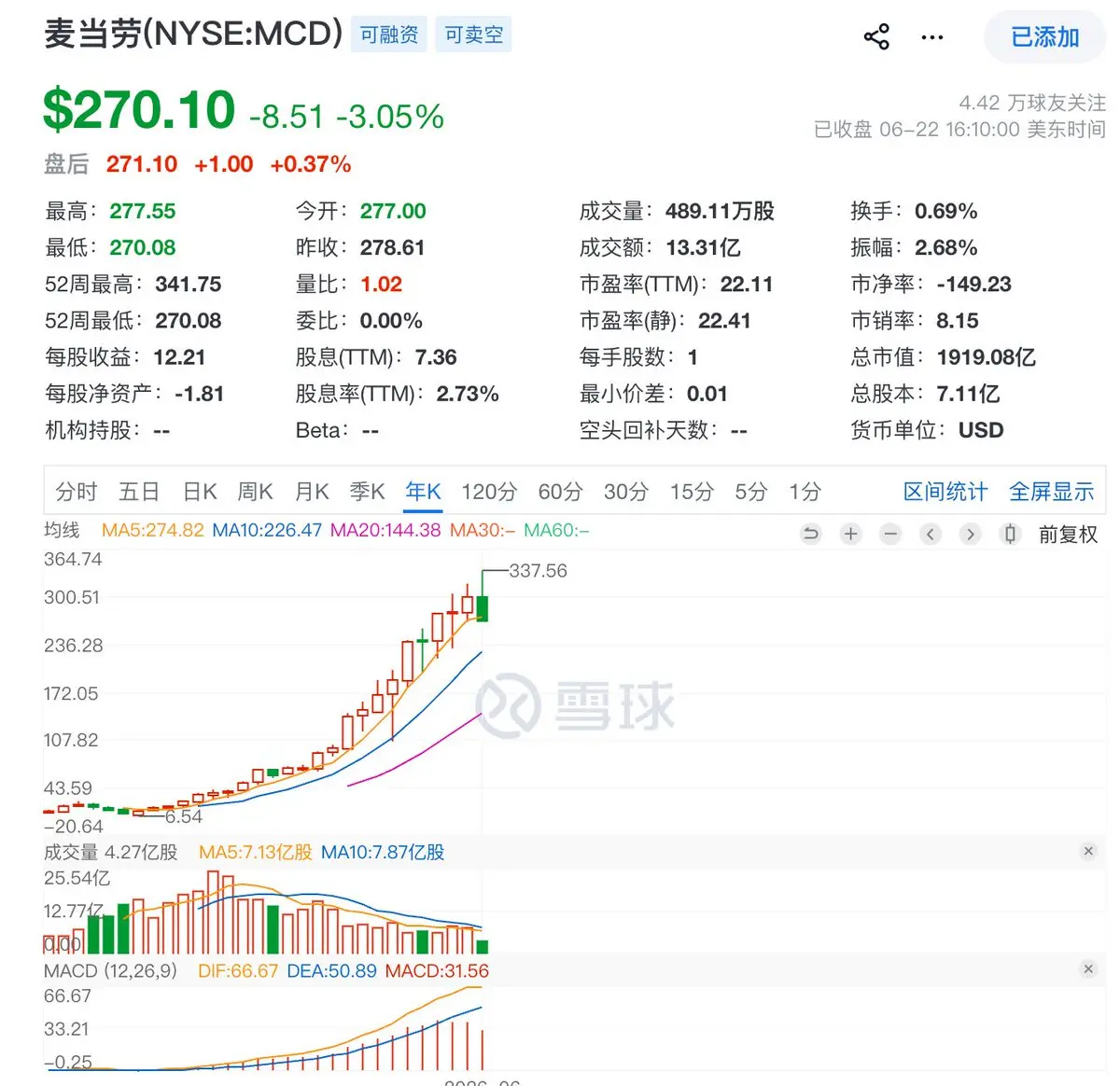The width and height of the screenshot is (1120, 1086).
Task: Move chart left with the left chevron
Action: tap(931, 534)
